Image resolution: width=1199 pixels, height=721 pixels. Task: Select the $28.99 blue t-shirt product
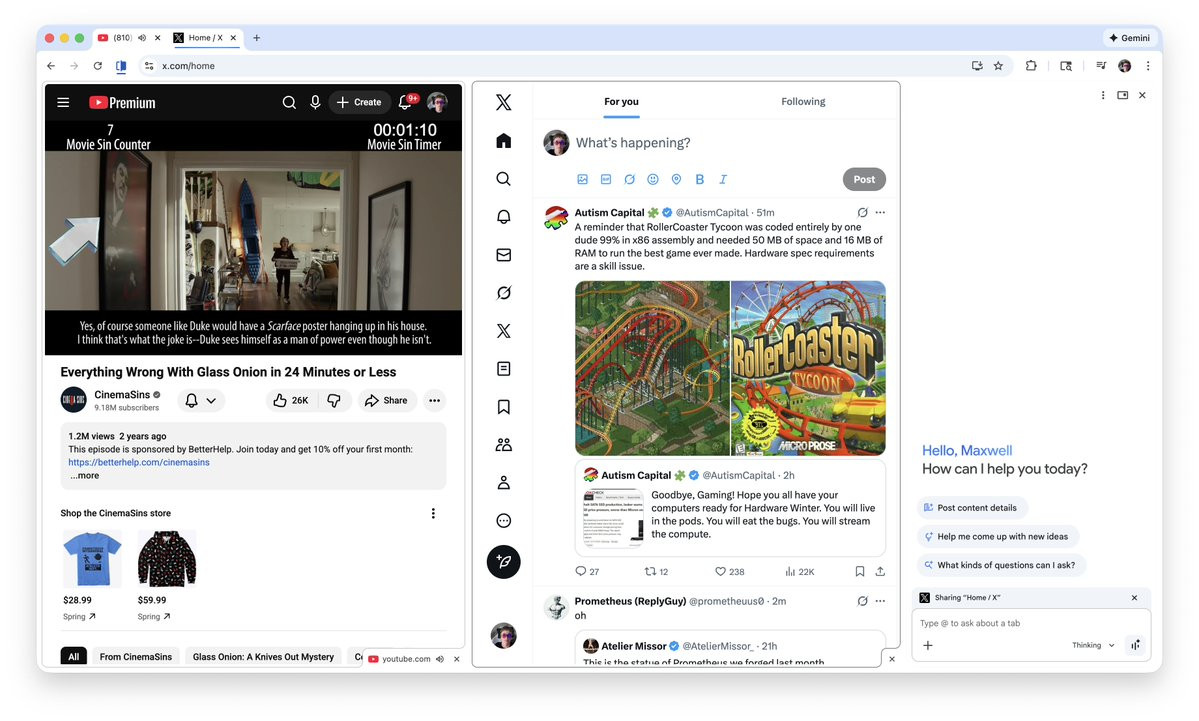coord(92,559)
